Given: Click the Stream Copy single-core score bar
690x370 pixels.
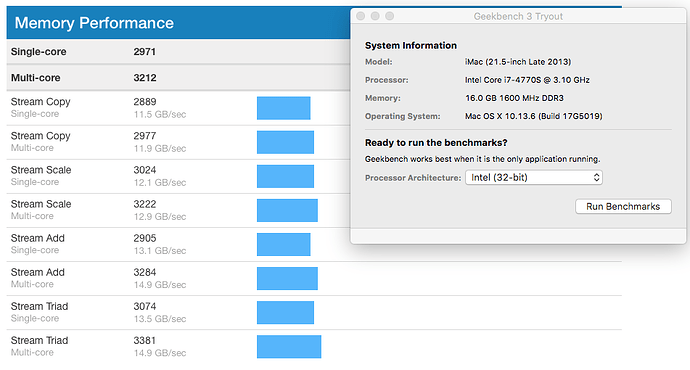Looking at the screenshot, I should (x=284, y=108).
